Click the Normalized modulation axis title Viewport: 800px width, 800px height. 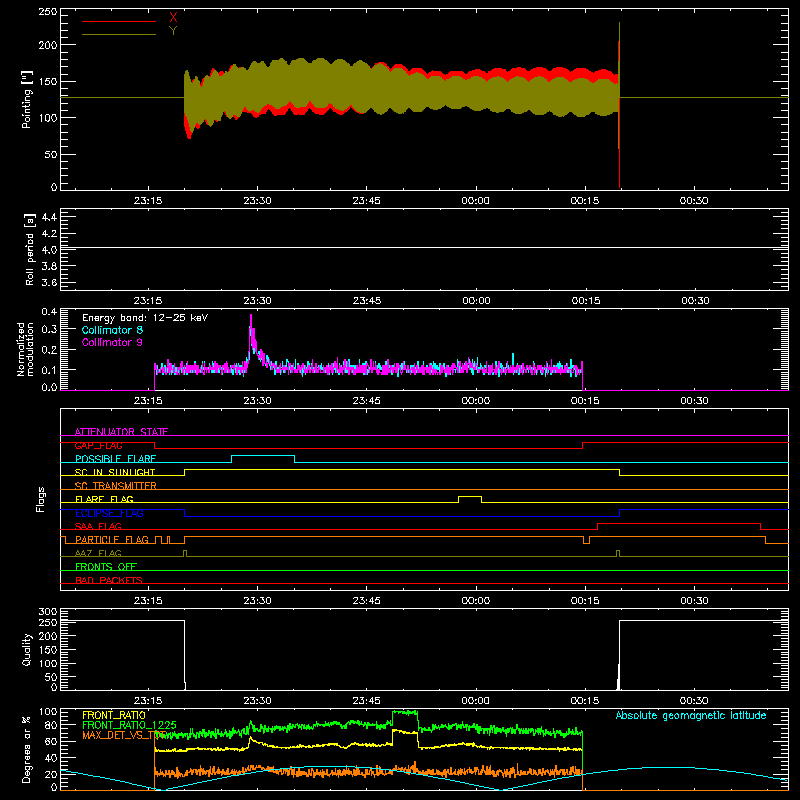[26, 349]
